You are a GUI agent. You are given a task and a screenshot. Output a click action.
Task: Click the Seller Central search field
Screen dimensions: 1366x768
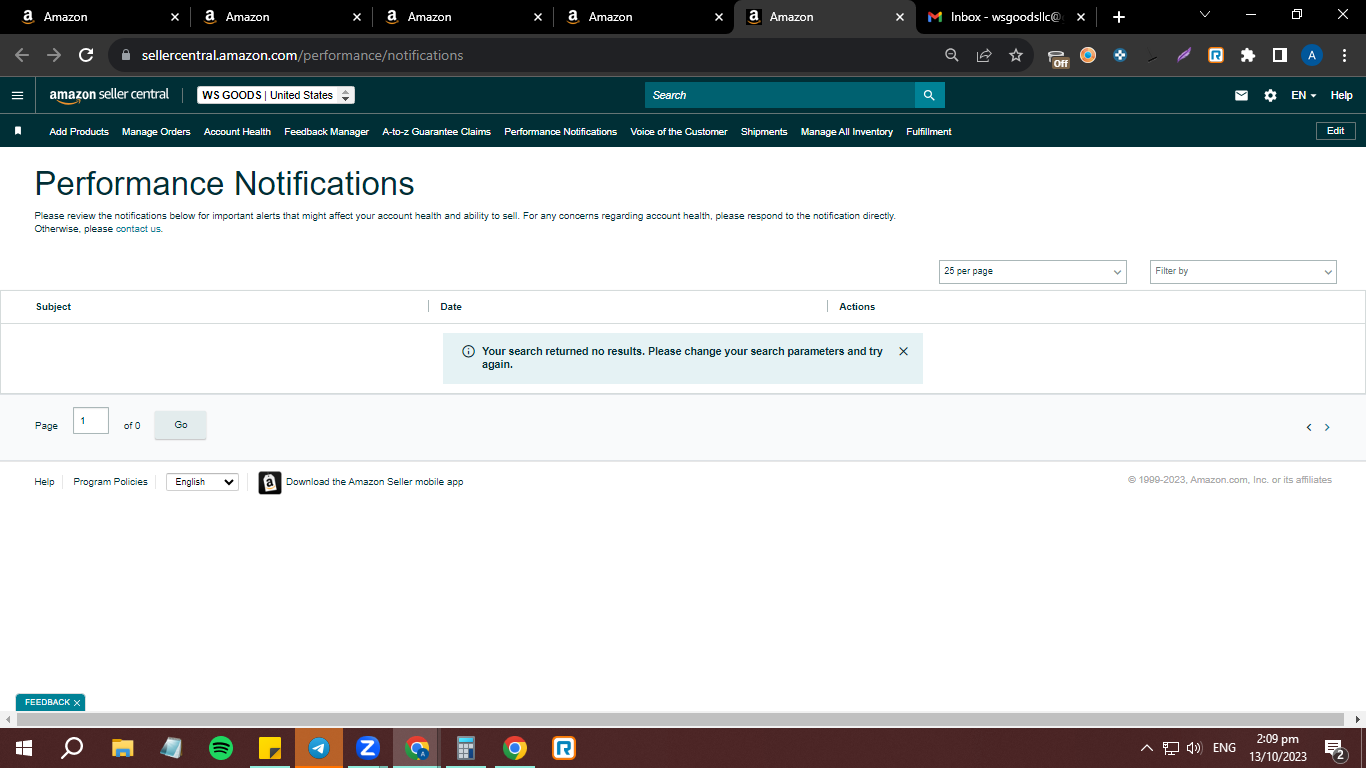(780, 95)
